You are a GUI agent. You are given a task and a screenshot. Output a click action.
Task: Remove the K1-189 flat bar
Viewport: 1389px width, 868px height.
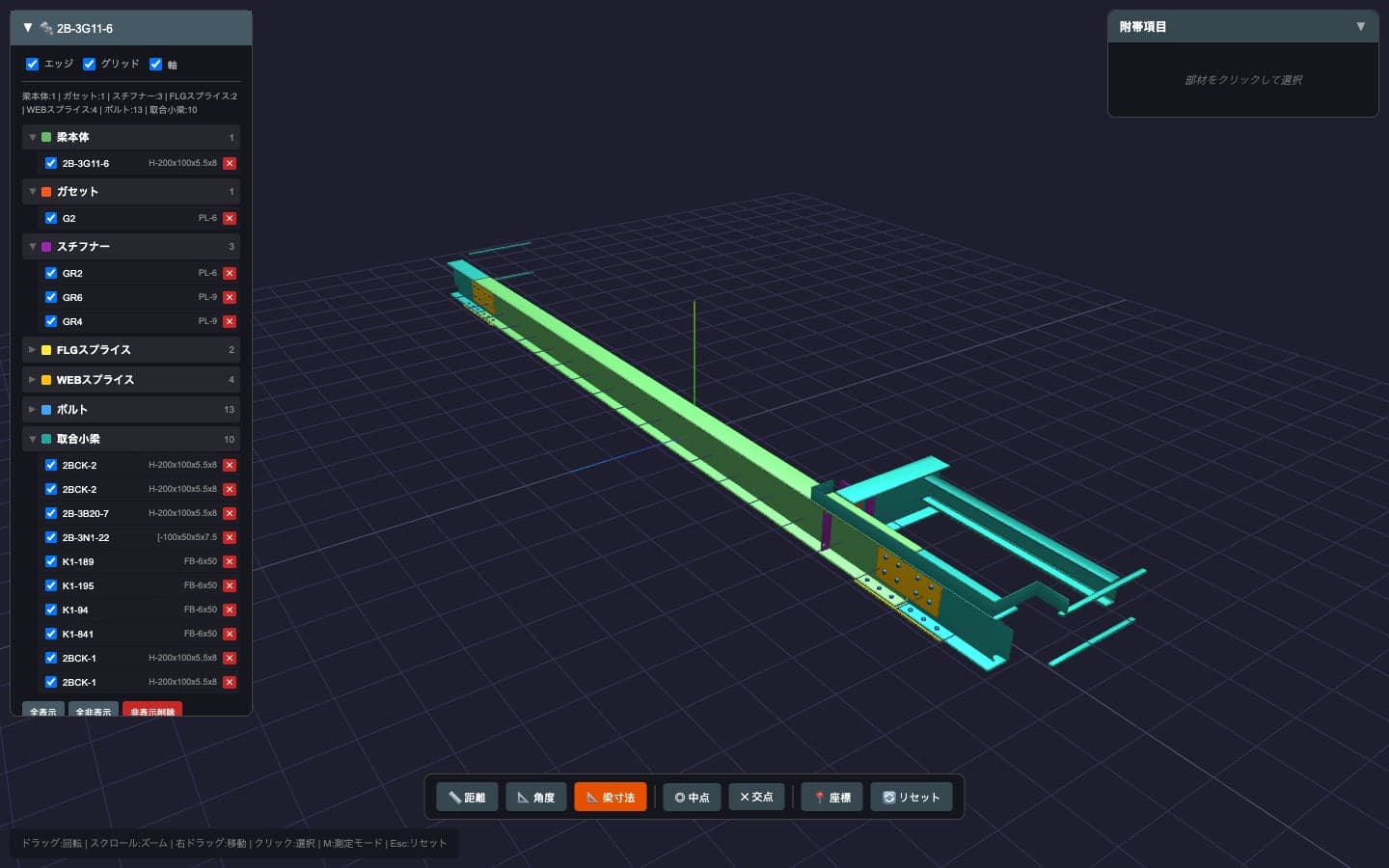click(230, 561)
